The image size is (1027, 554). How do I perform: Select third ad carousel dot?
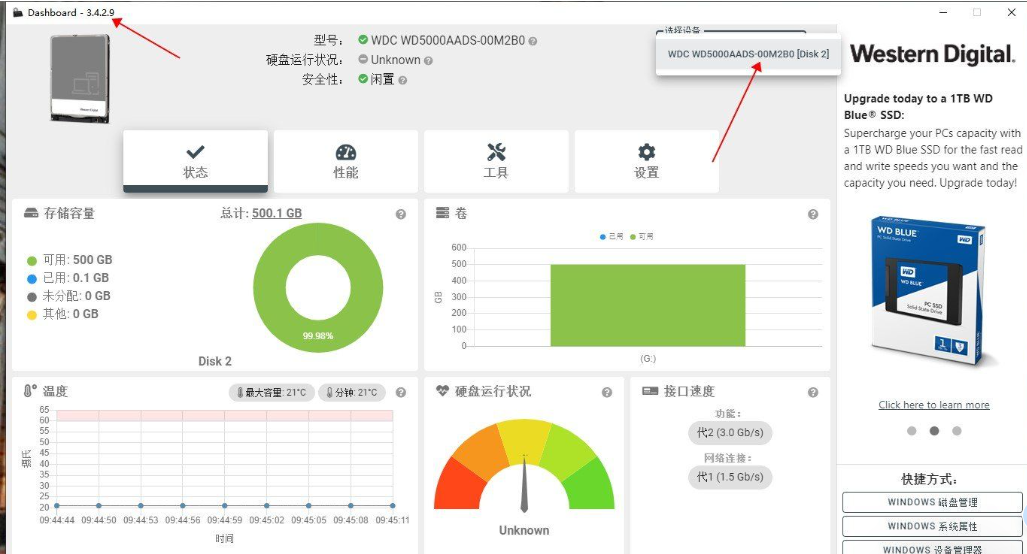957,431
